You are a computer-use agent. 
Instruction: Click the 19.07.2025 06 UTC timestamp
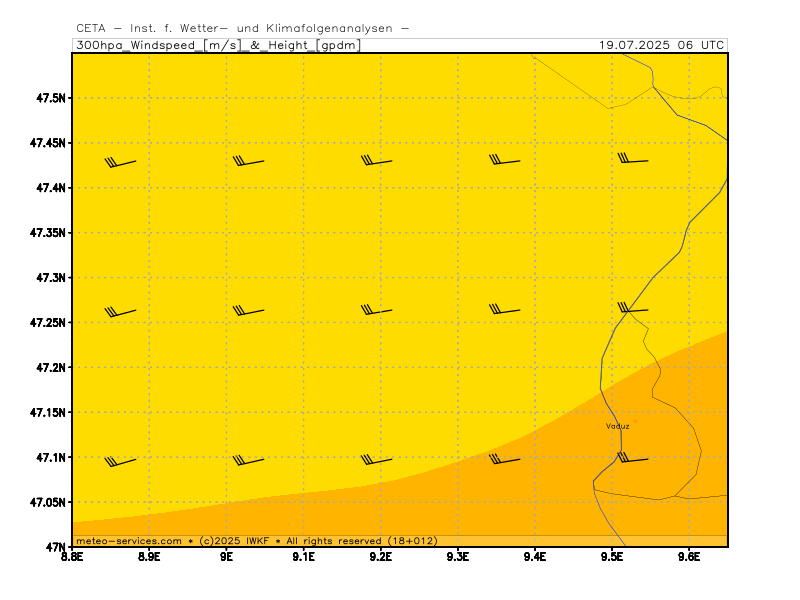click(x=662, y=45)
